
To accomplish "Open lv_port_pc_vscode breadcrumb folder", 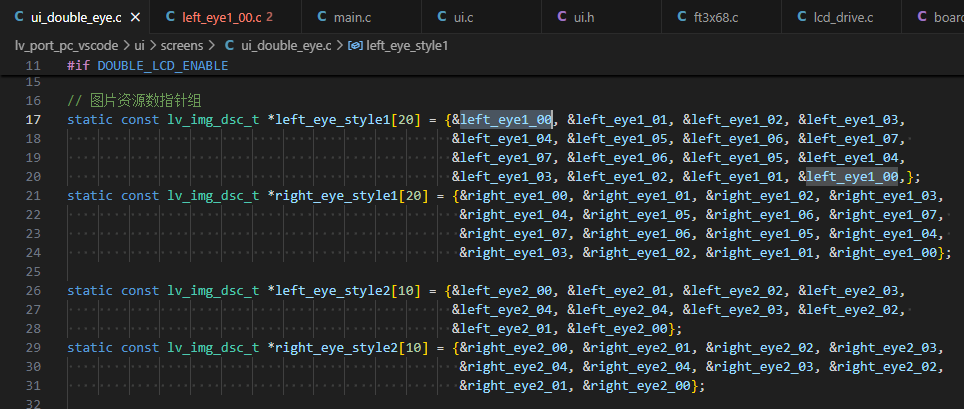I will pos(68,46).
